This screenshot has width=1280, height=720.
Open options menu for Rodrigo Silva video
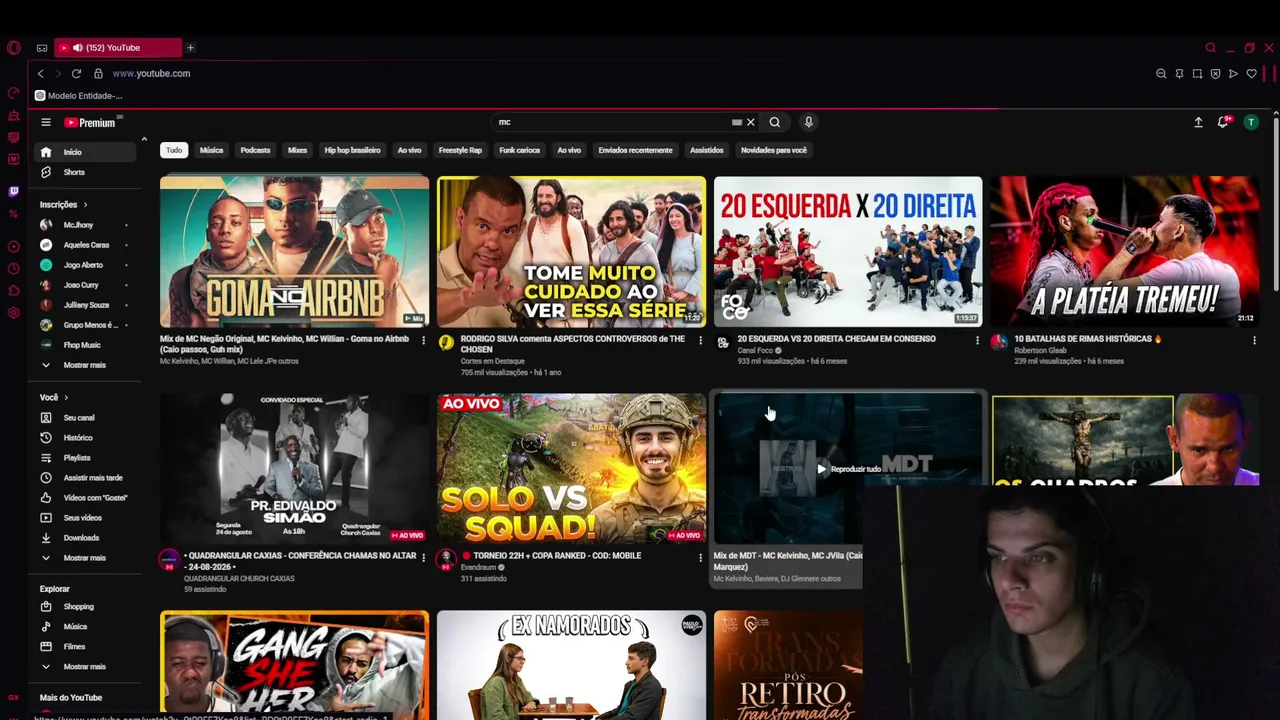click(700, 341)
